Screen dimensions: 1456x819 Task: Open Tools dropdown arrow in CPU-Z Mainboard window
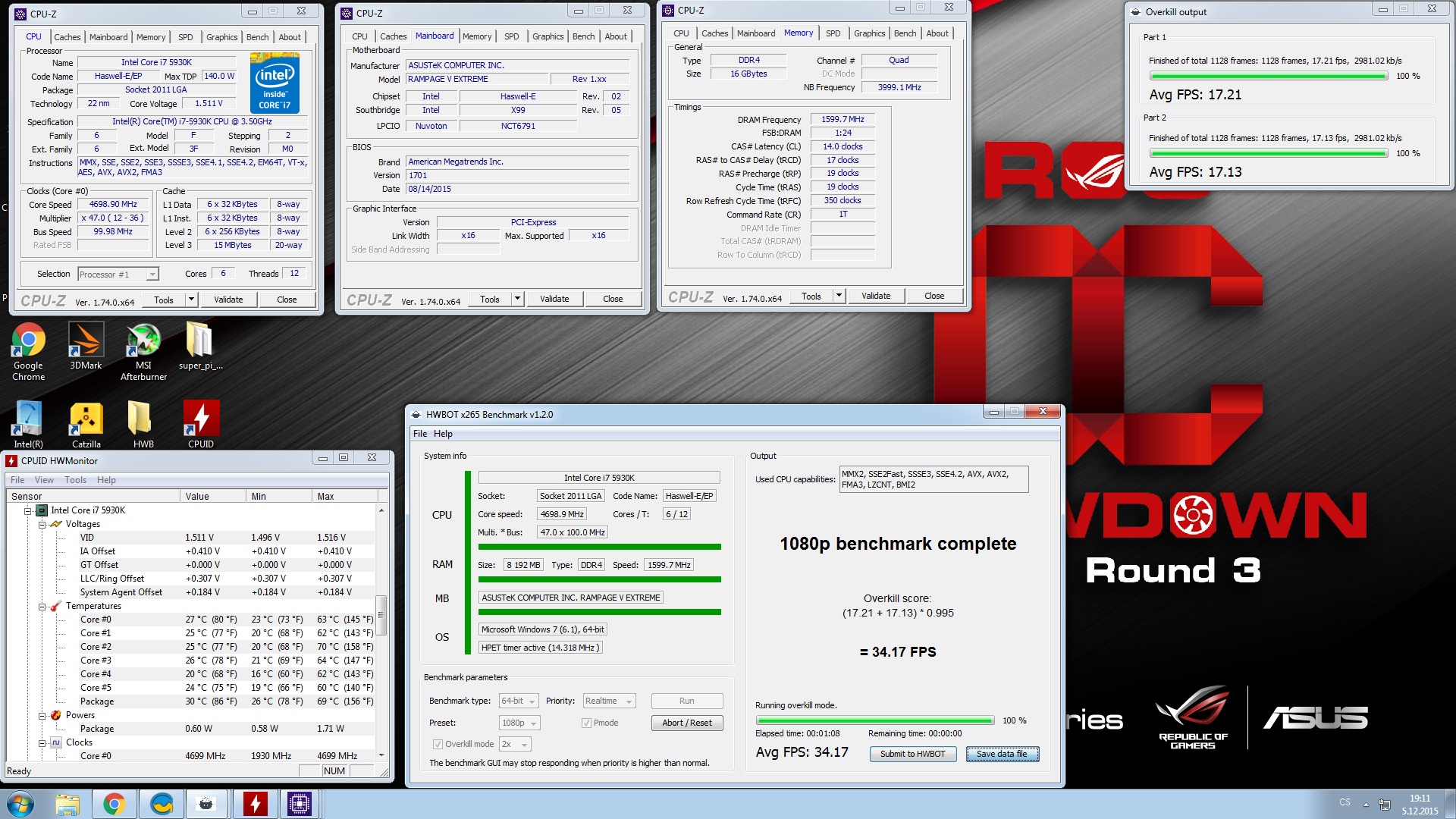pos(518,299)
